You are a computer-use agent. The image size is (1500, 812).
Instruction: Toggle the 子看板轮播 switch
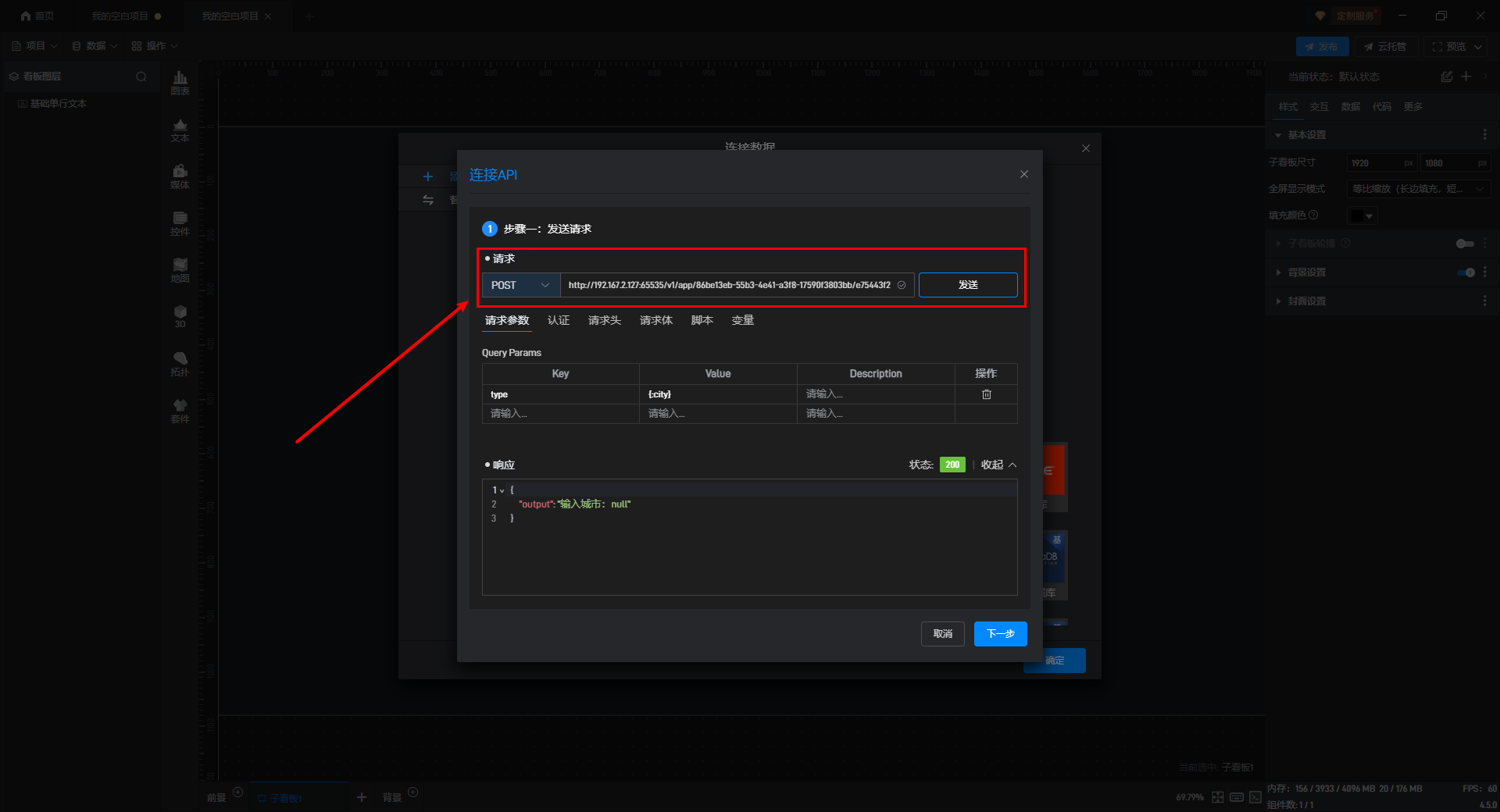[1465, 244]
